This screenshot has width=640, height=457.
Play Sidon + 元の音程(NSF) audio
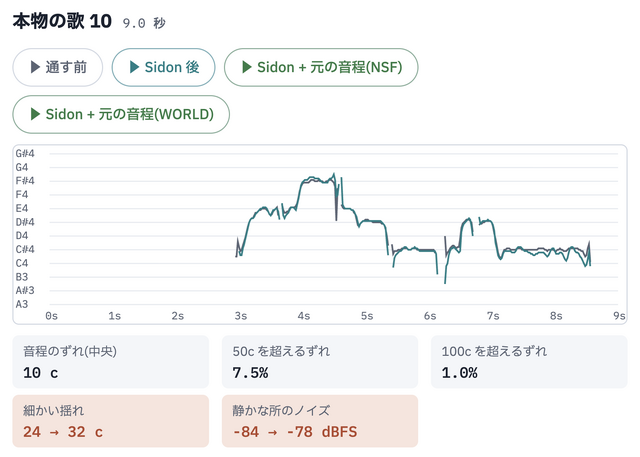(321, 67)
